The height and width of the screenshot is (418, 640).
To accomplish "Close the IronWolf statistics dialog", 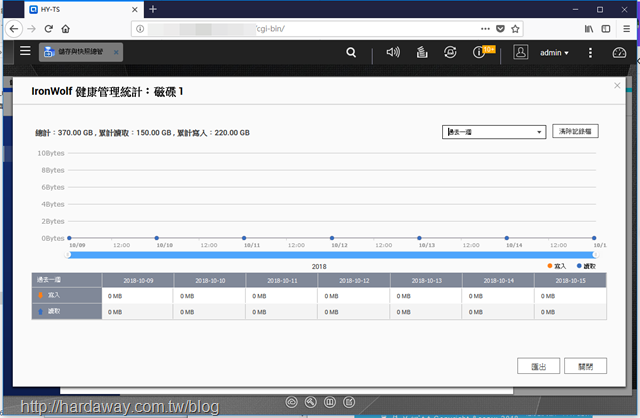I will [x=617, y=85].
